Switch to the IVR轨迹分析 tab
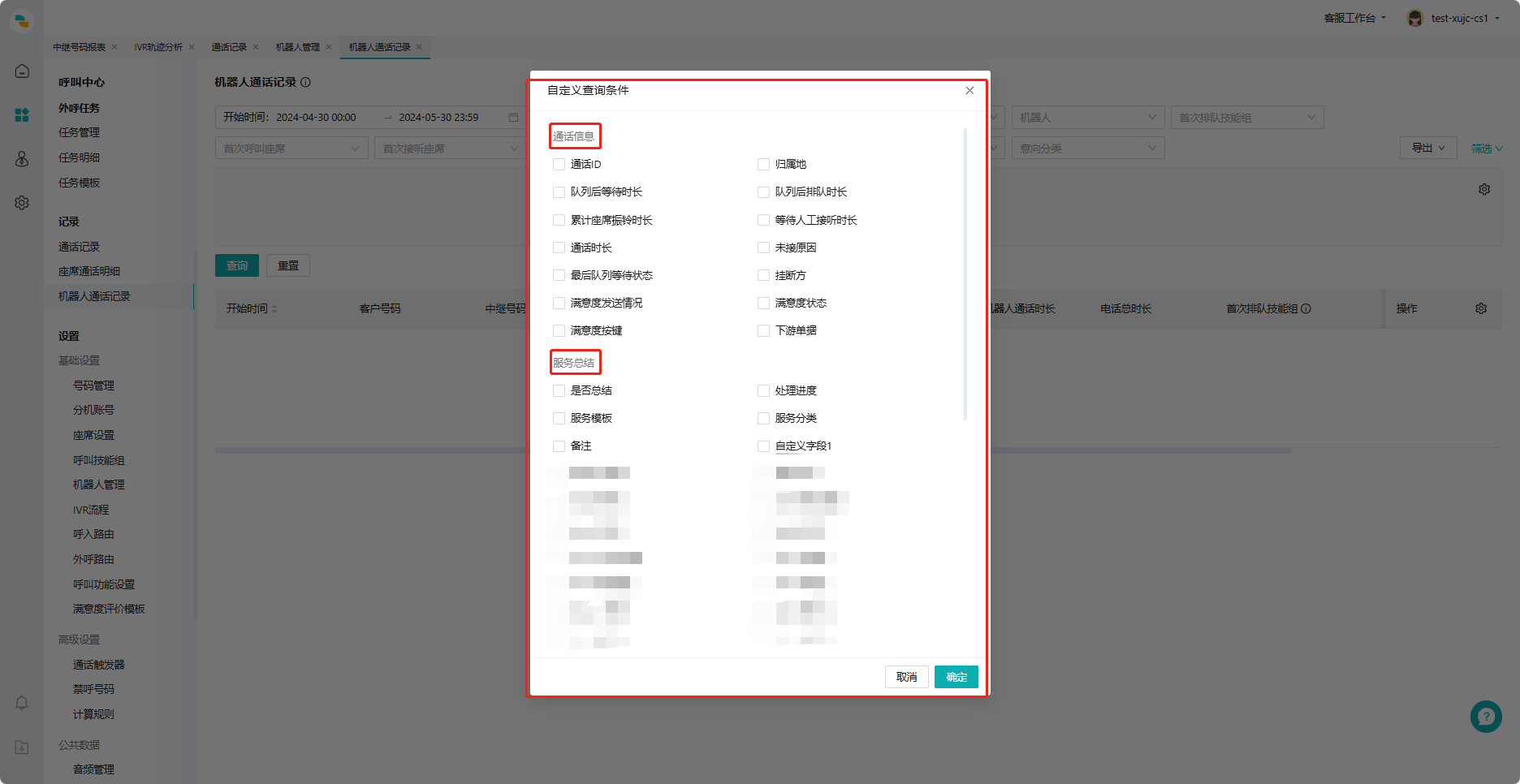 point(158,47)
